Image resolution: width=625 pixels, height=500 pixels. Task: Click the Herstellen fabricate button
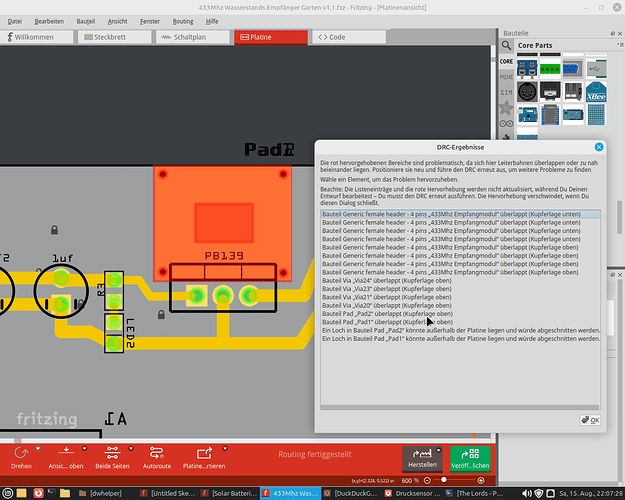point(422,459)
